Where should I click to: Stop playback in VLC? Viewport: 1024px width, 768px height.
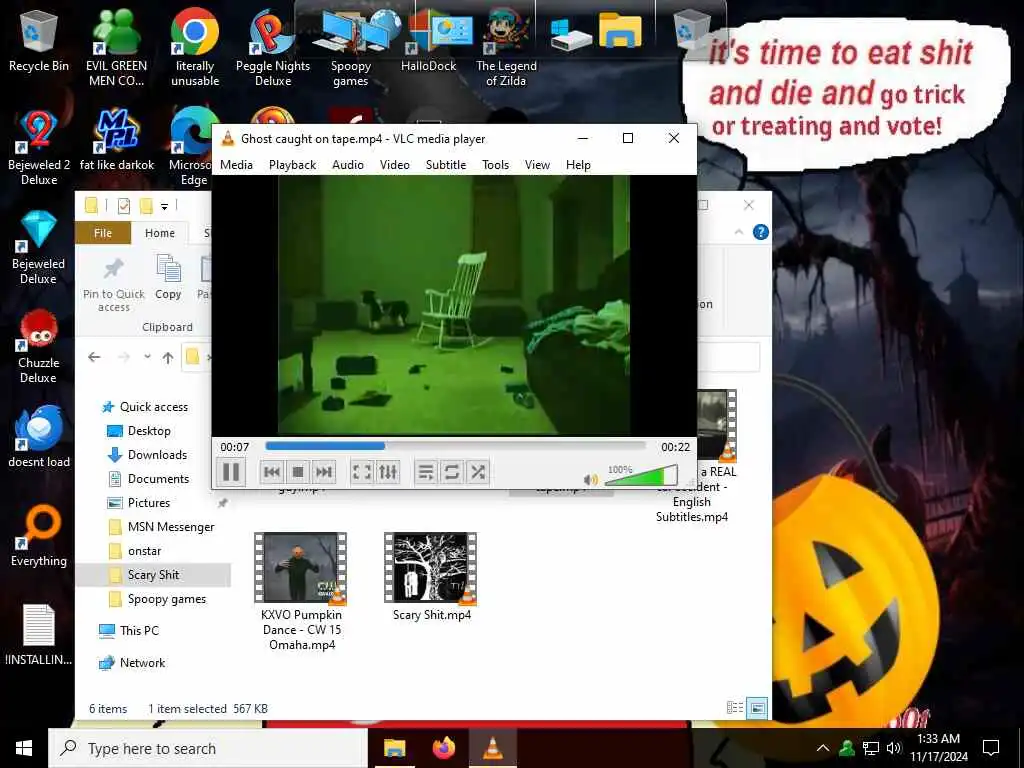tap(298, 472)
